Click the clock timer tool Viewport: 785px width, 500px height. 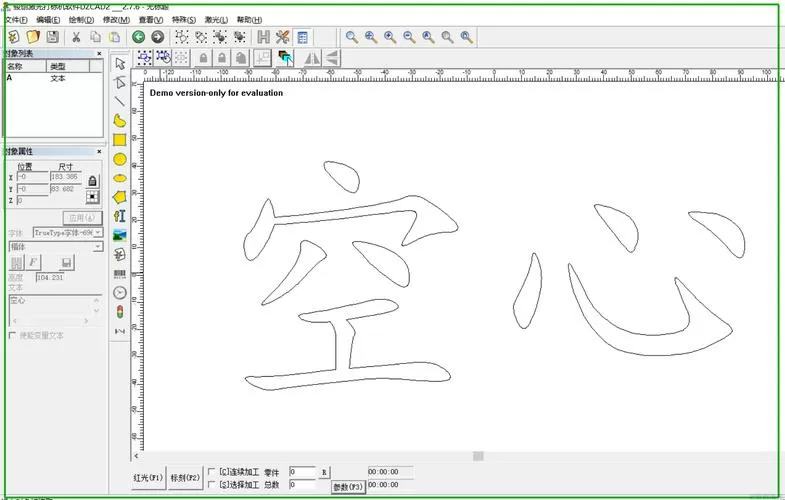120,293
